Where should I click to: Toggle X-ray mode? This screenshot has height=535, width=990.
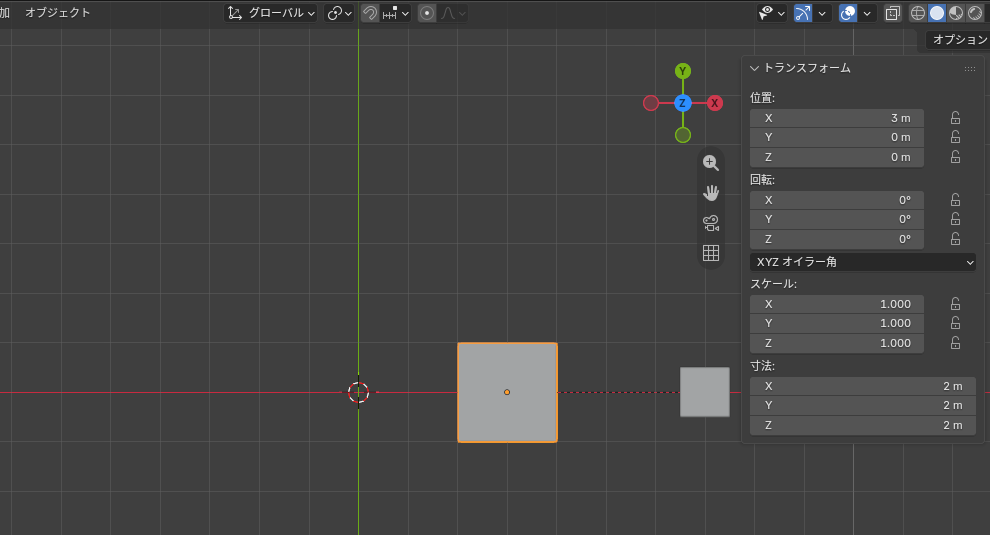(893, 13)
